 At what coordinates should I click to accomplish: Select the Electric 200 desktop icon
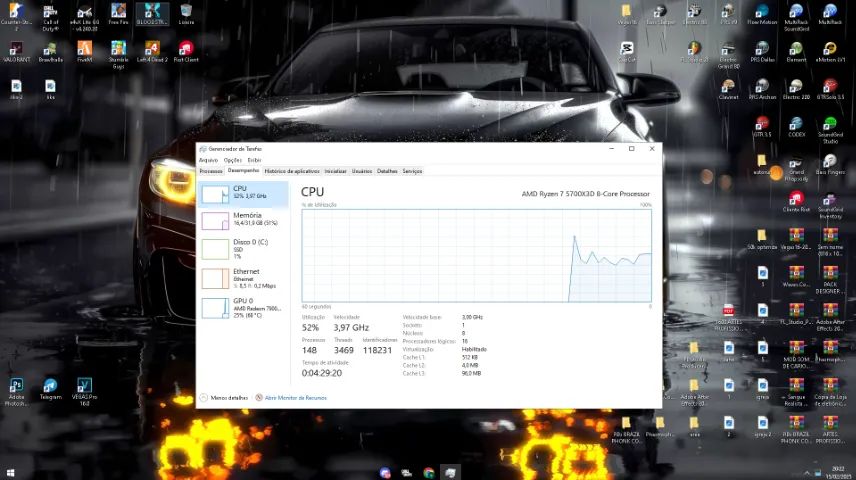click(x=796, y=90)
